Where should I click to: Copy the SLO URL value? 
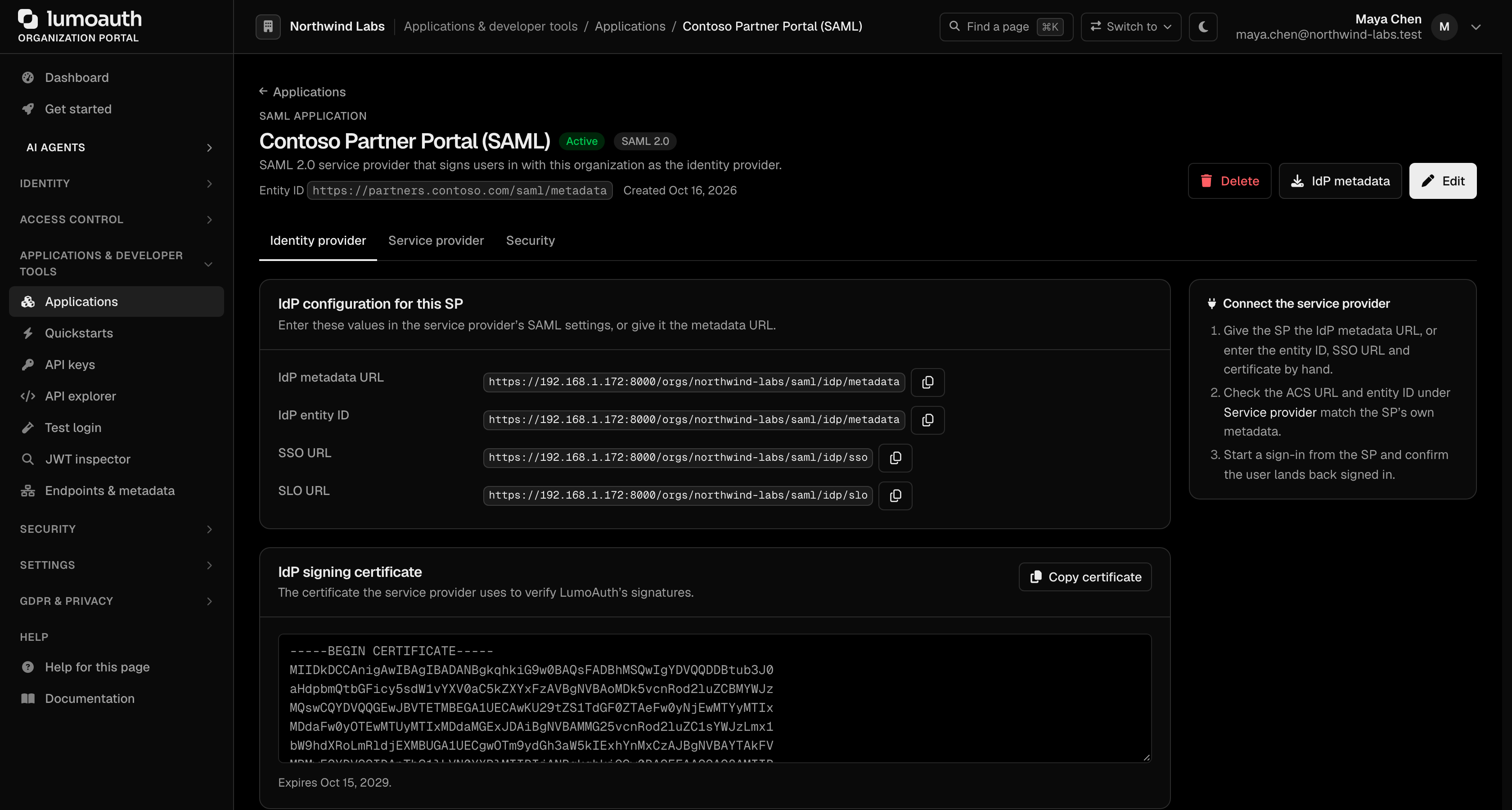895,495
